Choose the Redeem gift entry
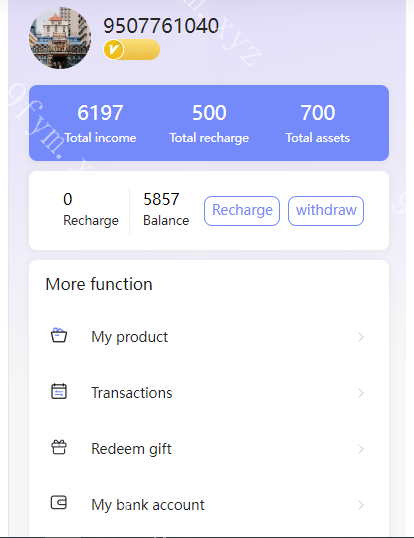This screenshot has width=414, height=538. (x=209, y=449)
